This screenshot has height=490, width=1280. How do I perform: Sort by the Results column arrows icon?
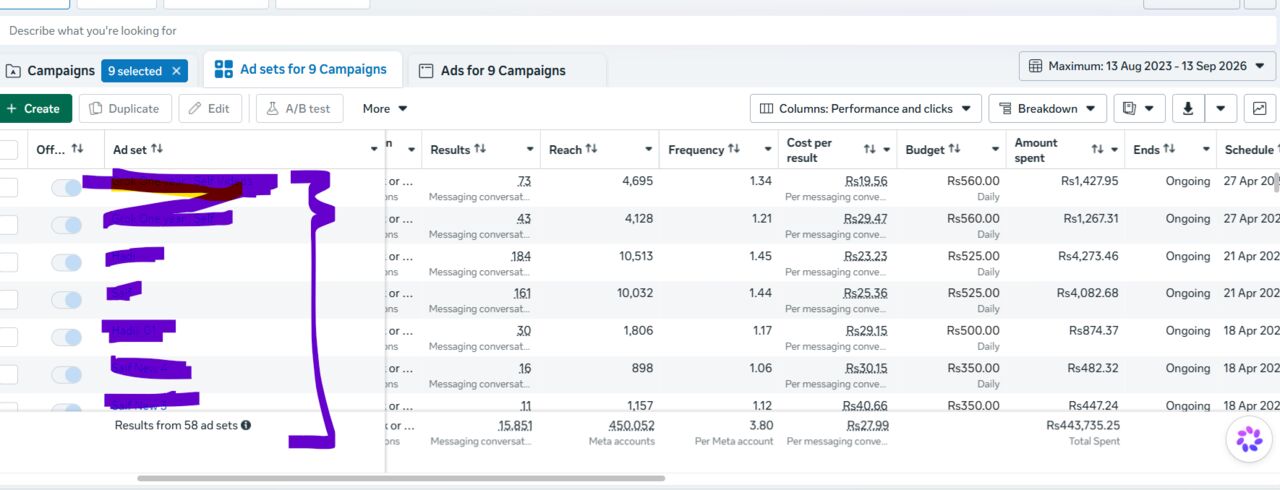[x=480, y=149]
